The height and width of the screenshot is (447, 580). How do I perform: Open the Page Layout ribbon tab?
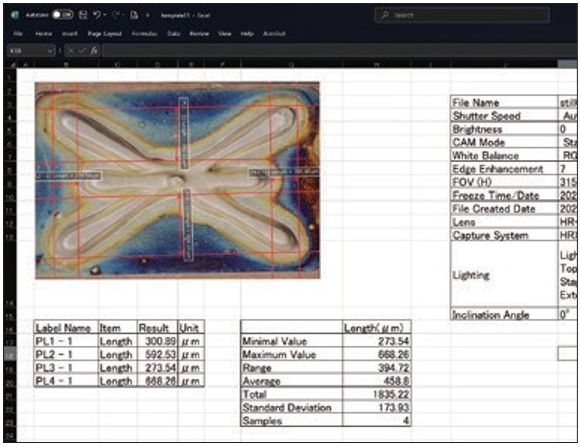point(105,34)
